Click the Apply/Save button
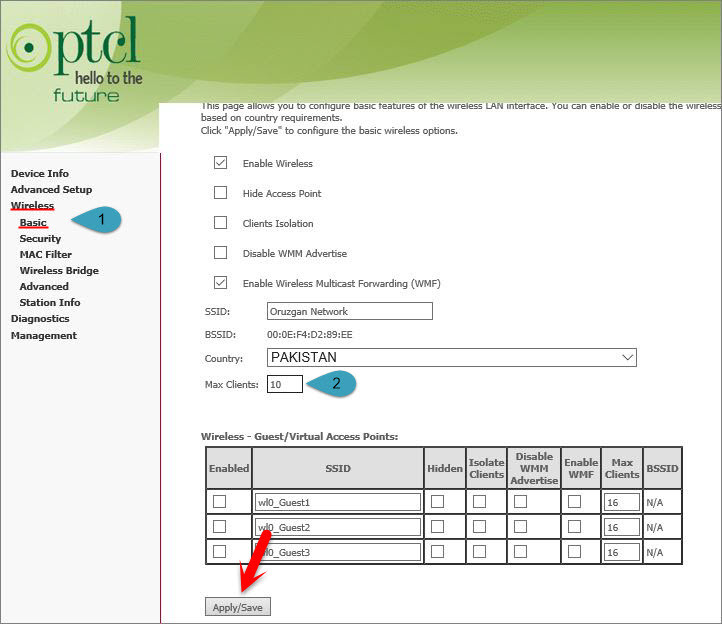This screenshot has height=624, width=722. pyautogui.click(x=238, y=607)
